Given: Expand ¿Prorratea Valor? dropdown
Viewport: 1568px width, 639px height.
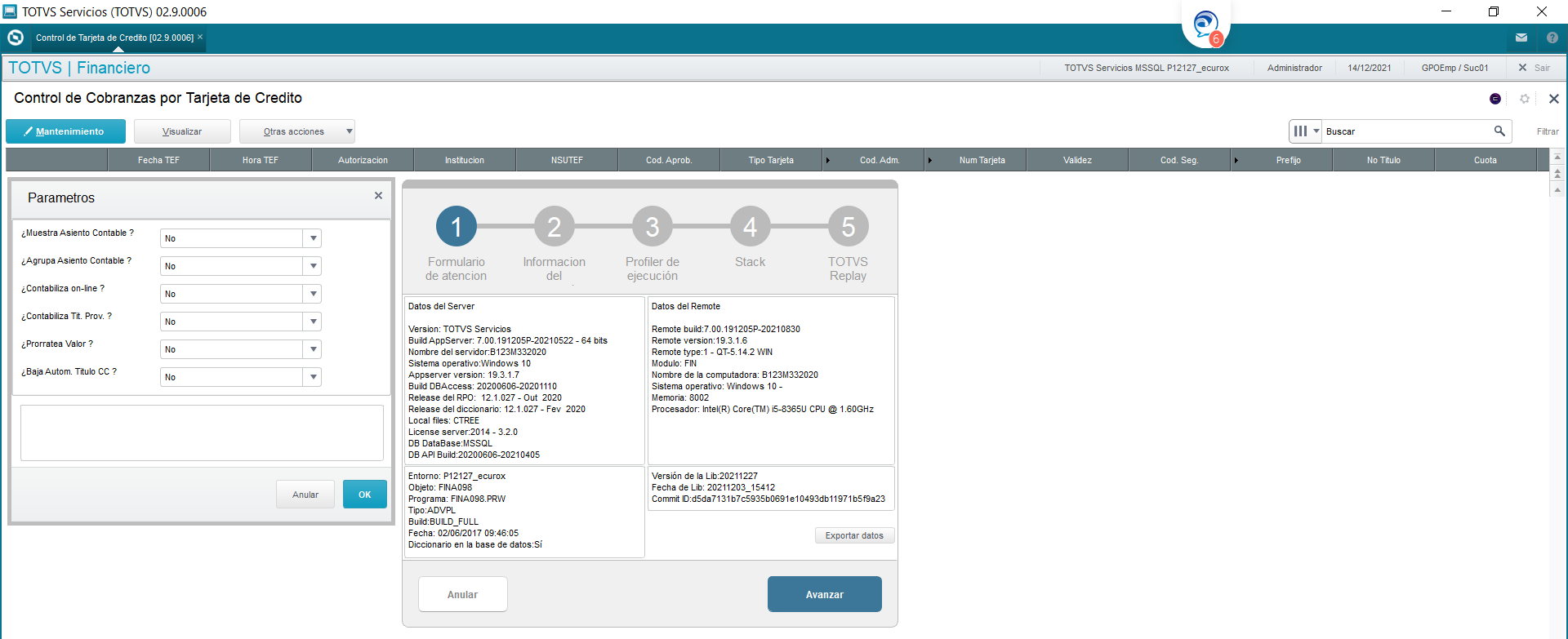Looking at the screenshot, I should point(313,349).
